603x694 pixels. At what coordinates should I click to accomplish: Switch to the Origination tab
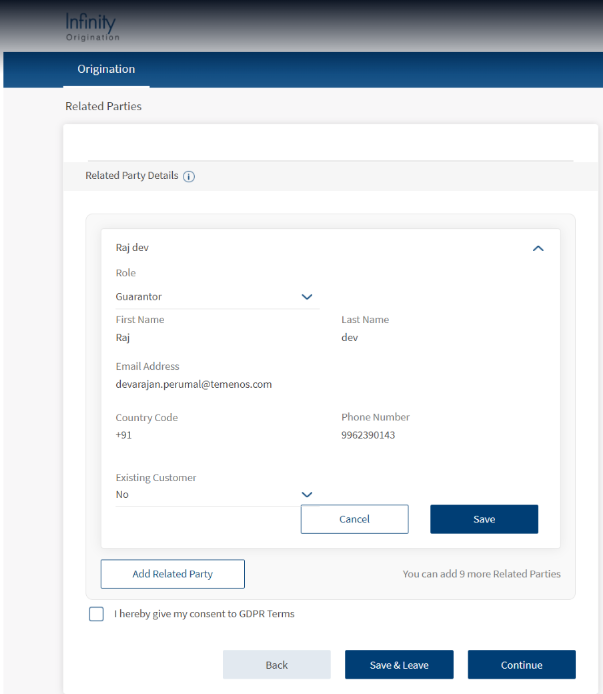(x=106, y=69)
